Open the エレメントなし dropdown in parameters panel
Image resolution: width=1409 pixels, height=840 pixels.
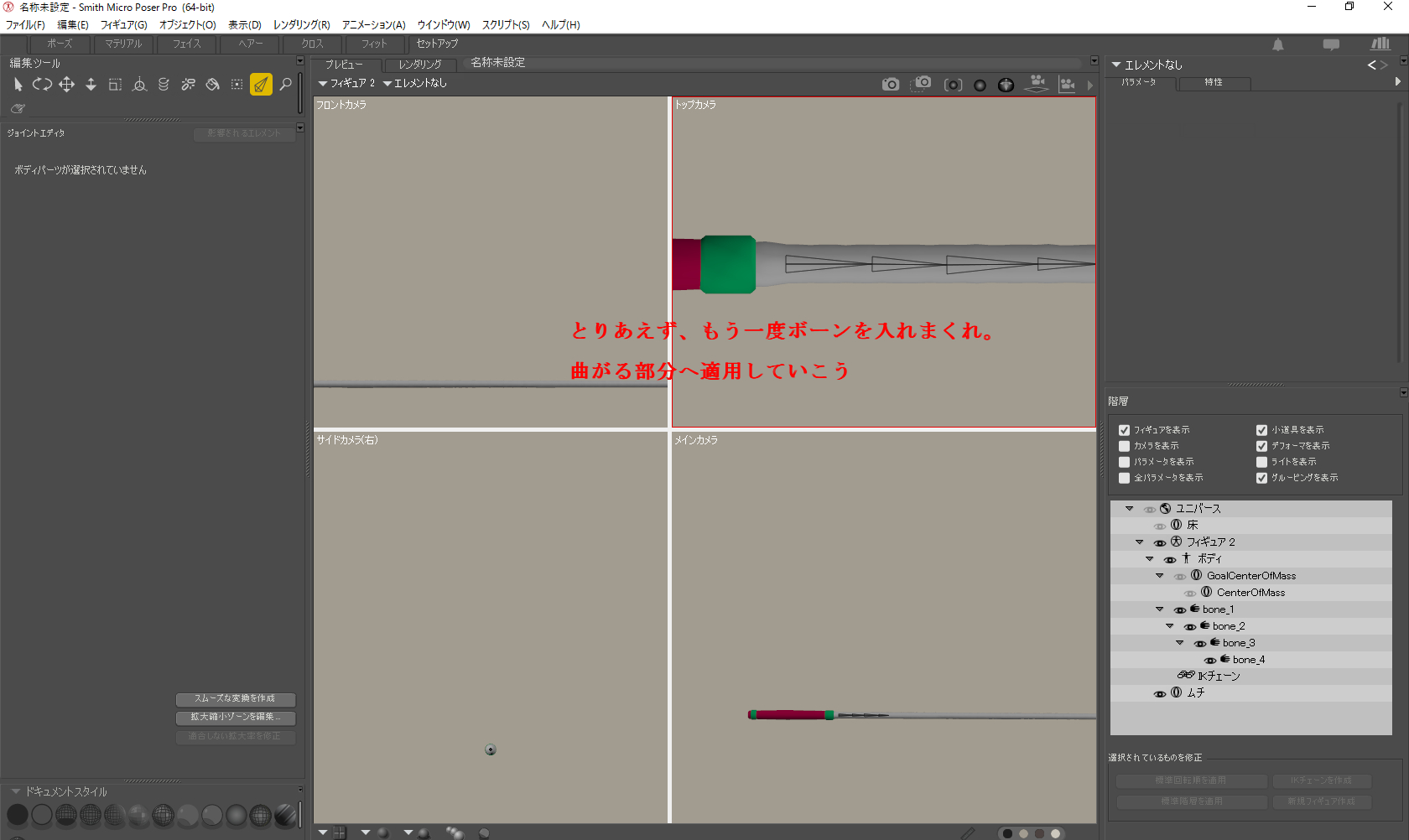click(x=1146, y=65)
